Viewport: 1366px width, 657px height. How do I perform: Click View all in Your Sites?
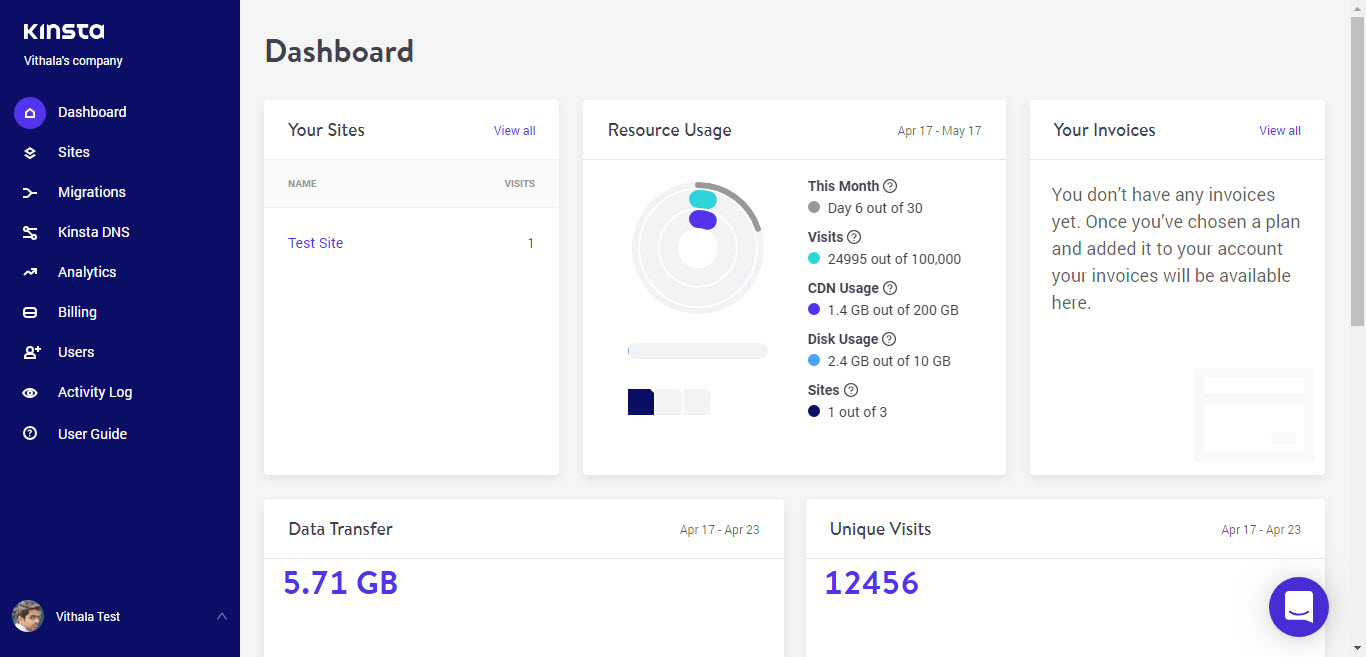(514, 131)
